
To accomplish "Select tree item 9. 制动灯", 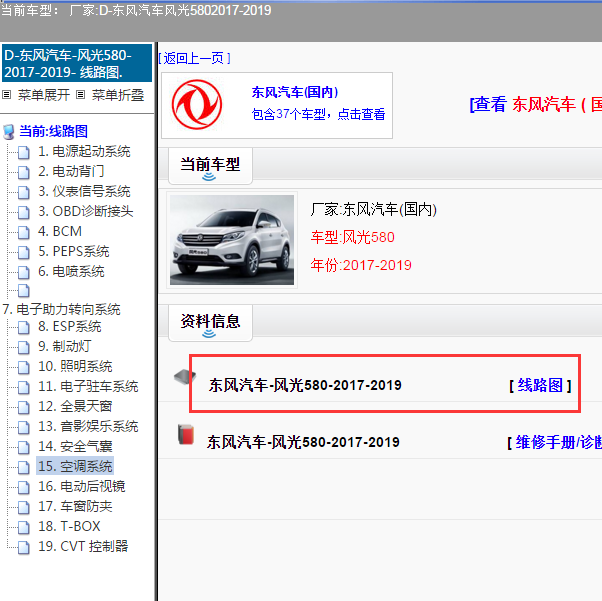I will [x=64, y=347].
